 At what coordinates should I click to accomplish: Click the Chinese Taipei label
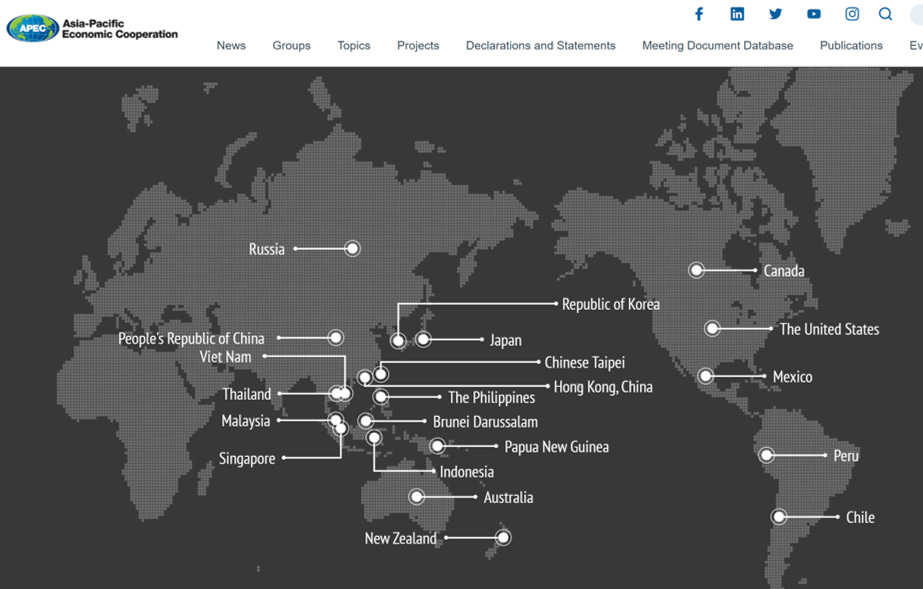coord(585,362)
